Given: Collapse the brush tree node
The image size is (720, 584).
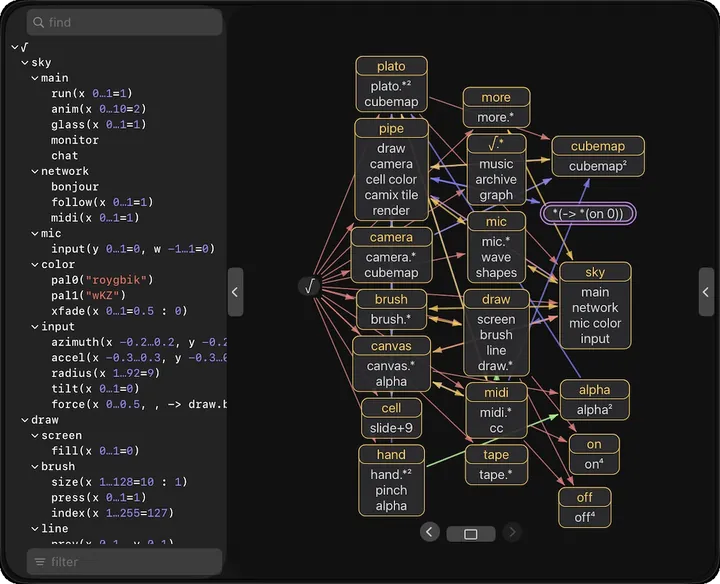Looking at the screenshot, I should pos(34,466).
